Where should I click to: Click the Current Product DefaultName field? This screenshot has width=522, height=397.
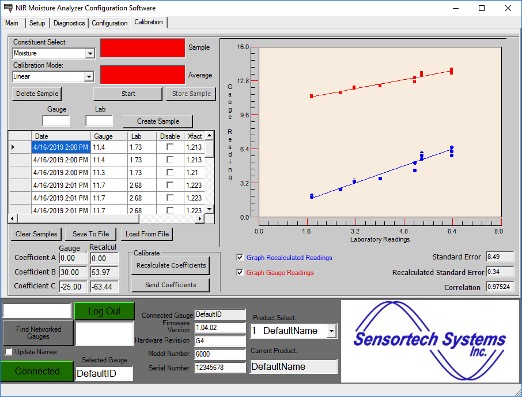pyautogui.click(x=294, y=367)
